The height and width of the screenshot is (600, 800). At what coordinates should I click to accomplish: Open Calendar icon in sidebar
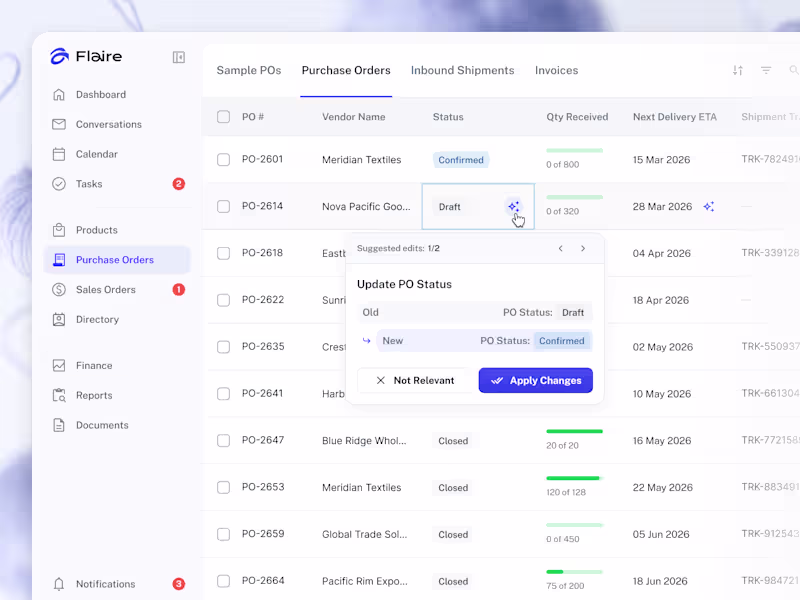click(59, 154)
